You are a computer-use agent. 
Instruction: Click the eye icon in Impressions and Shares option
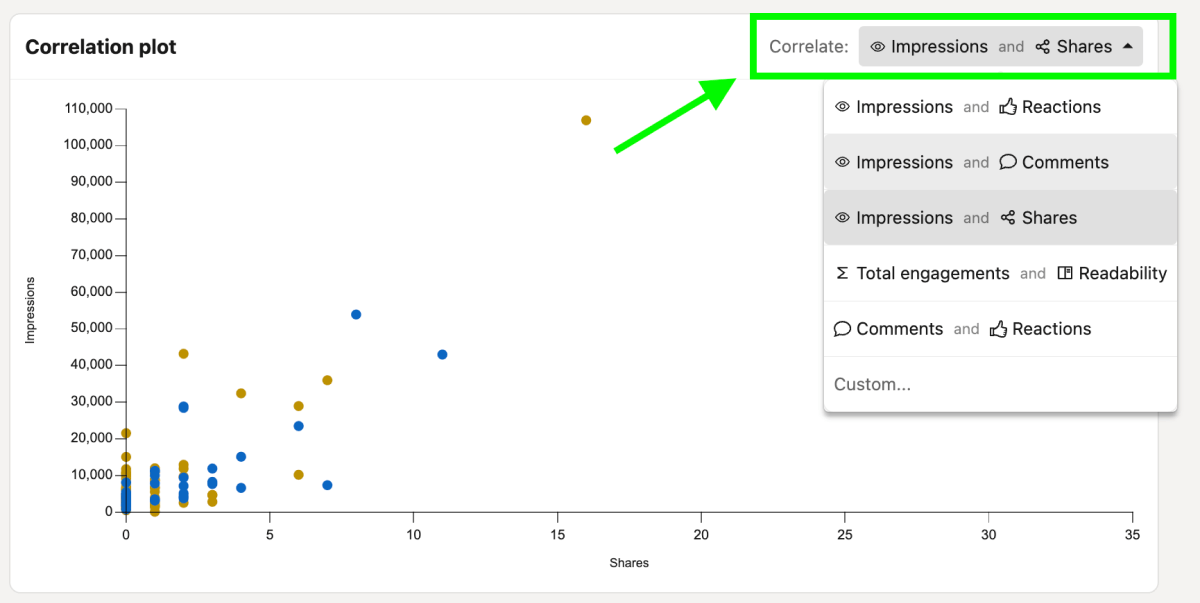point(843,217)
